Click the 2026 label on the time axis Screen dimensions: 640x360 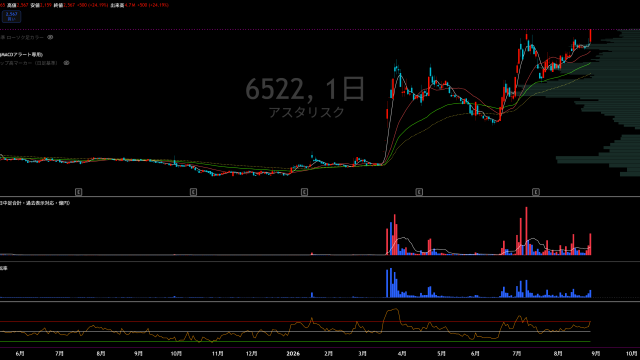(x=293, y=353)
